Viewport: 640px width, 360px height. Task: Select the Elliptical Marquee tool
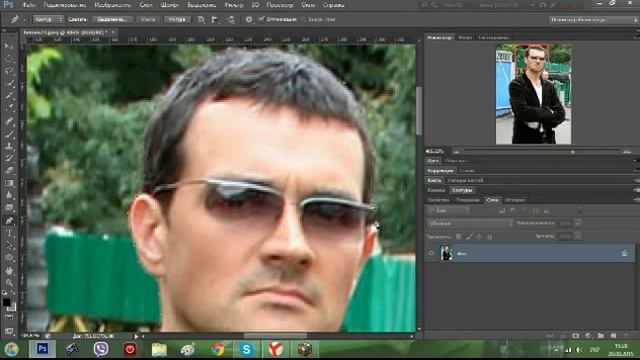coord(9,58)
